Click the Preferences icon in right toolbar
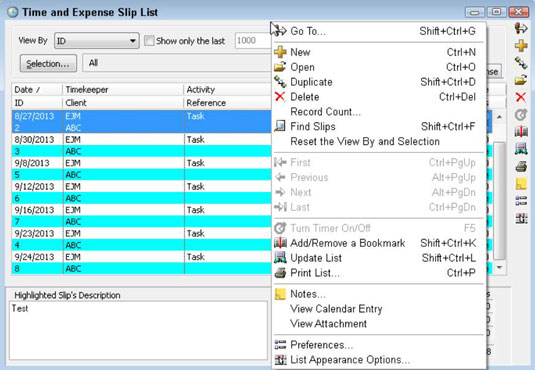Image resolution: width=535 pixels, height=370 pixels. [x=521, y=201]
